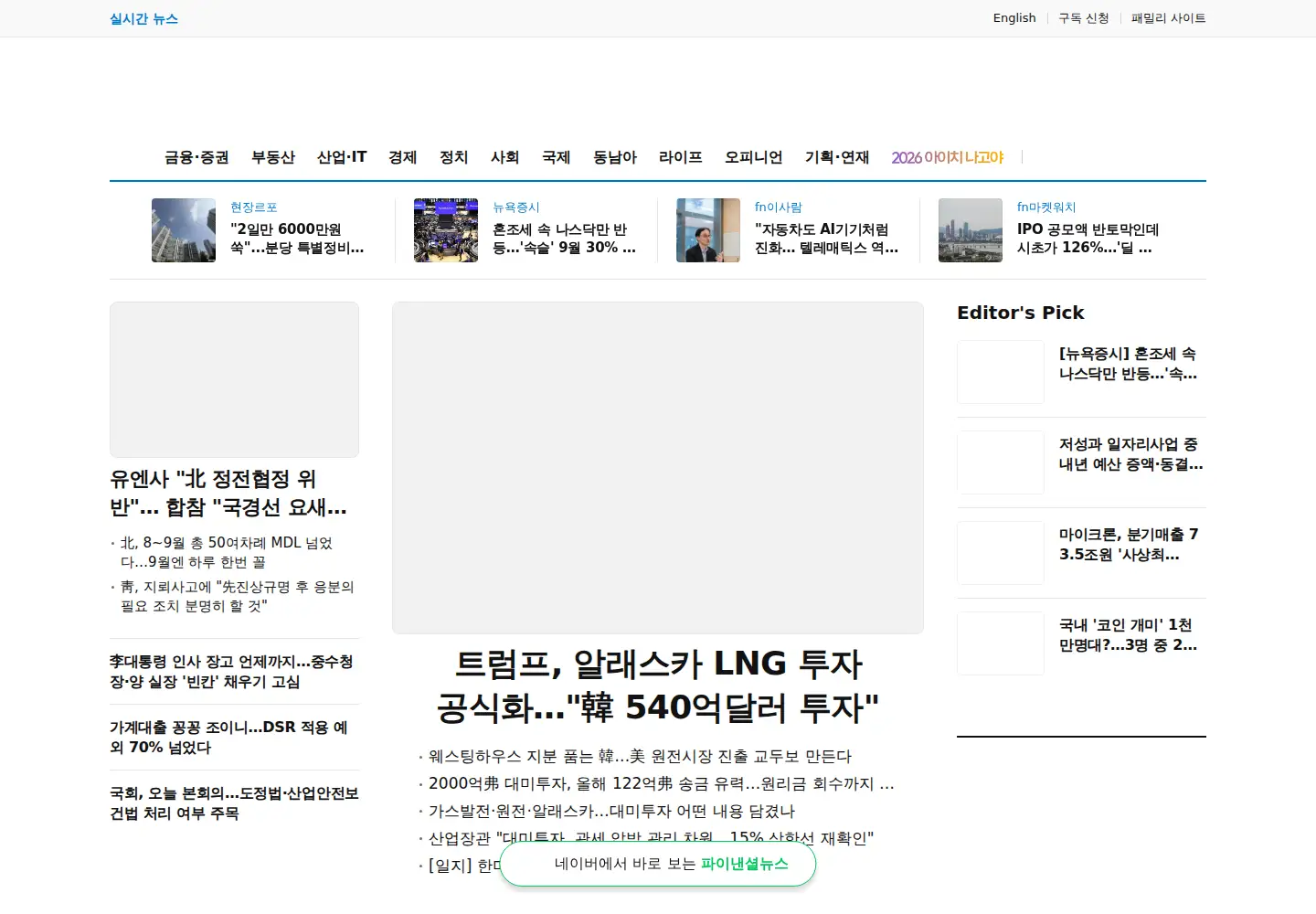Open the 트럼프, 알래스카 LNG 투자 headline
Screen dimensions: 1316x914
(658, 685)
